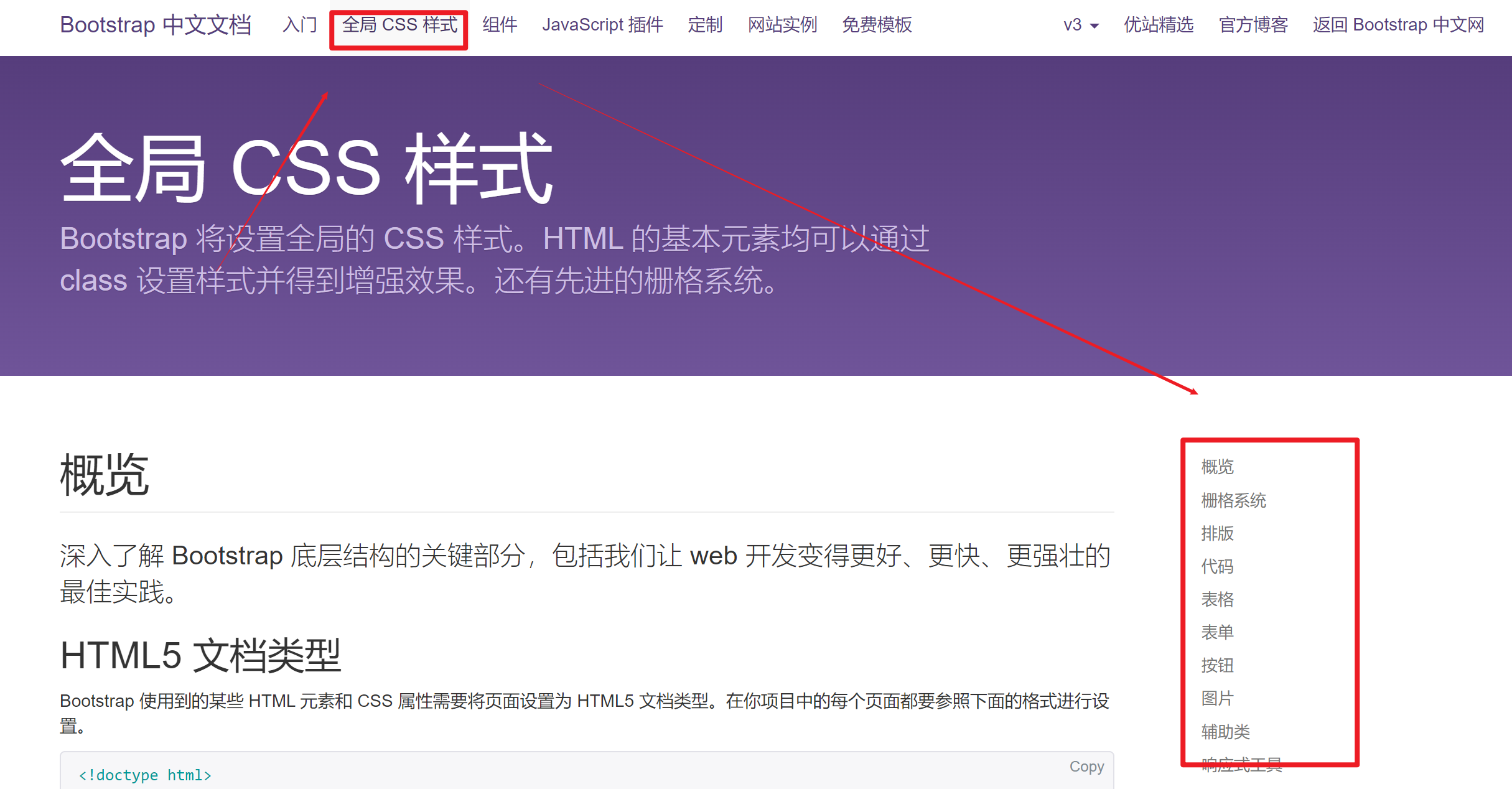Open the 优站精选 link
Image resolution: width=1512 pixels, height=789 pixels.
point(1159,25)
